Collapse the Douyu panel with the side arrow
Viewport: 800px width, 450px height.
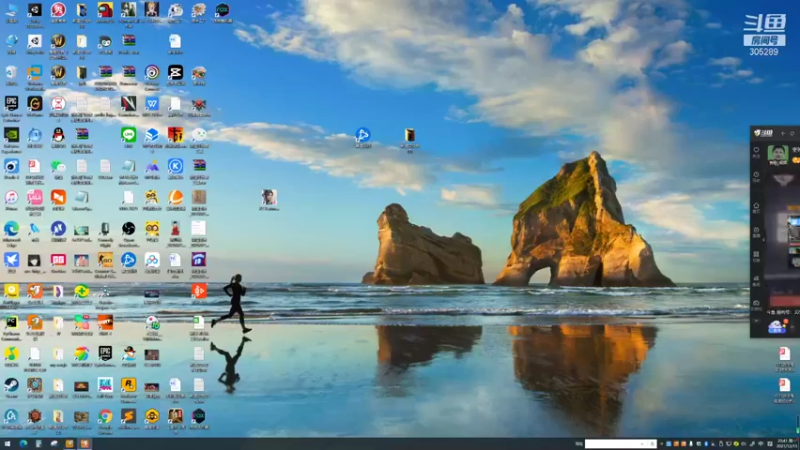pyautogui.click(x=764, y=240)
